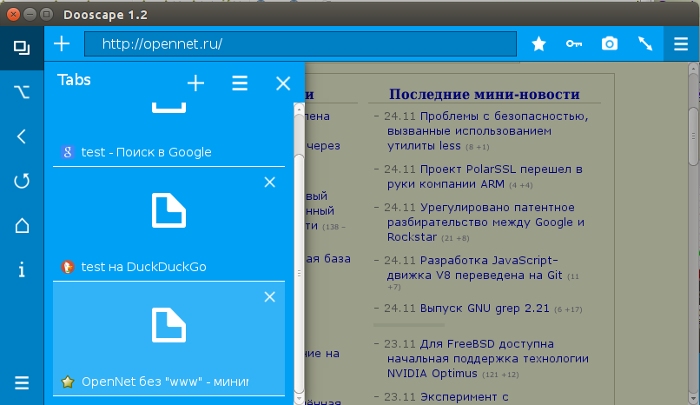Open the page info icon
Image resolution: width=700 pixels, height=405 pixels.
(21, 269)
